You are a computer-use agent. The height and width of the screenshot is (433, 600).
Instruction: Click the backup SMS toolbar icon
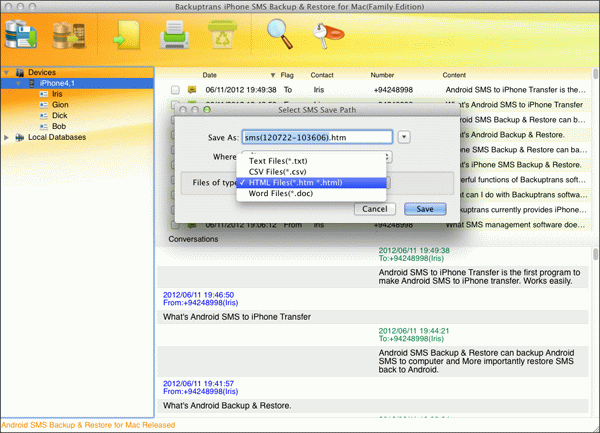22,38
